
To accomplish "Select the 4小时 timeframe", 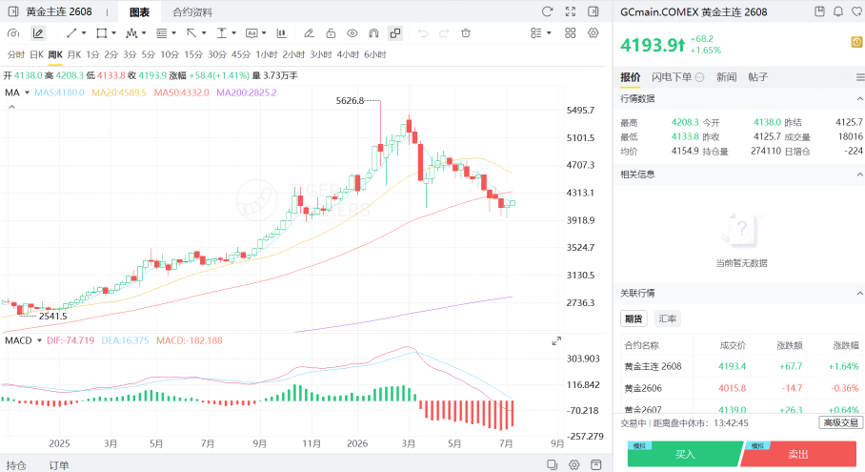I will tap(348, 55).
